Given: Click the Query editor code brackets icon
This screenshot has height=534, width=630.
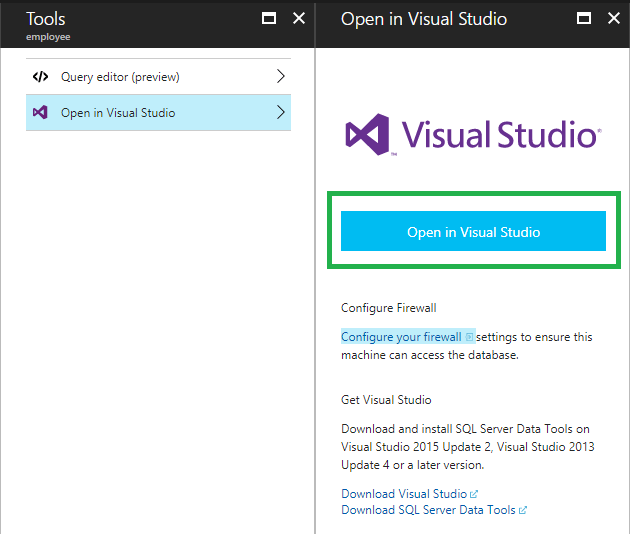Looking at the screenshot, I should (40, 77).
